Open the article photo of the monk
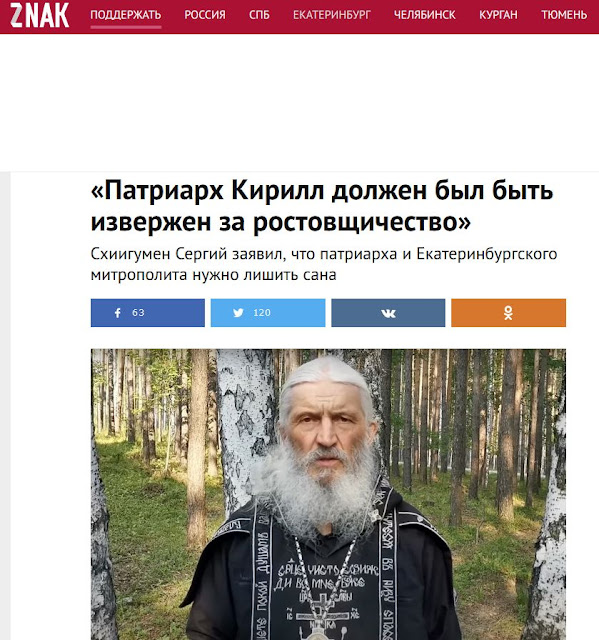599x640 pixels. tap(328, 494)
